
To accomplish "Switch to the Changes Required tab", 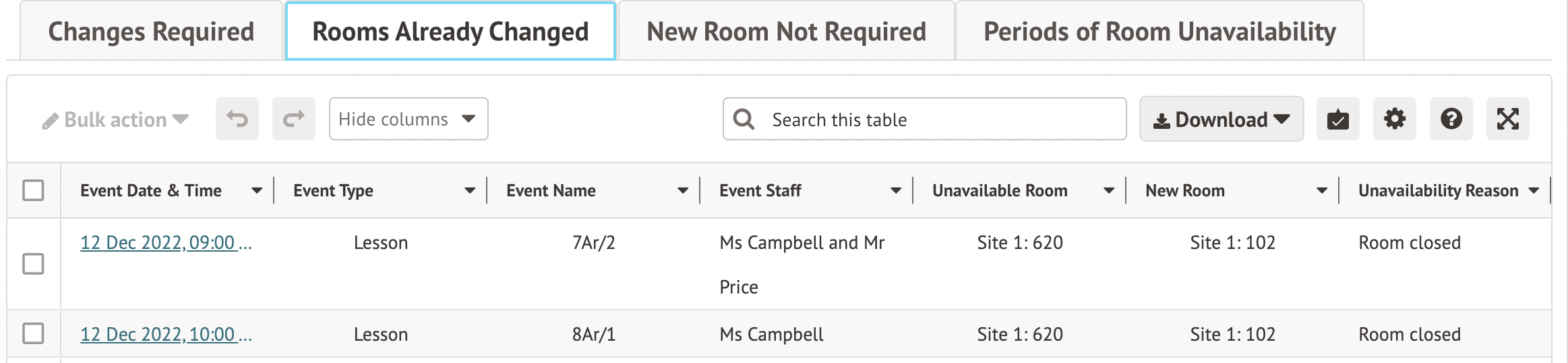I will [x=151, y=32].
